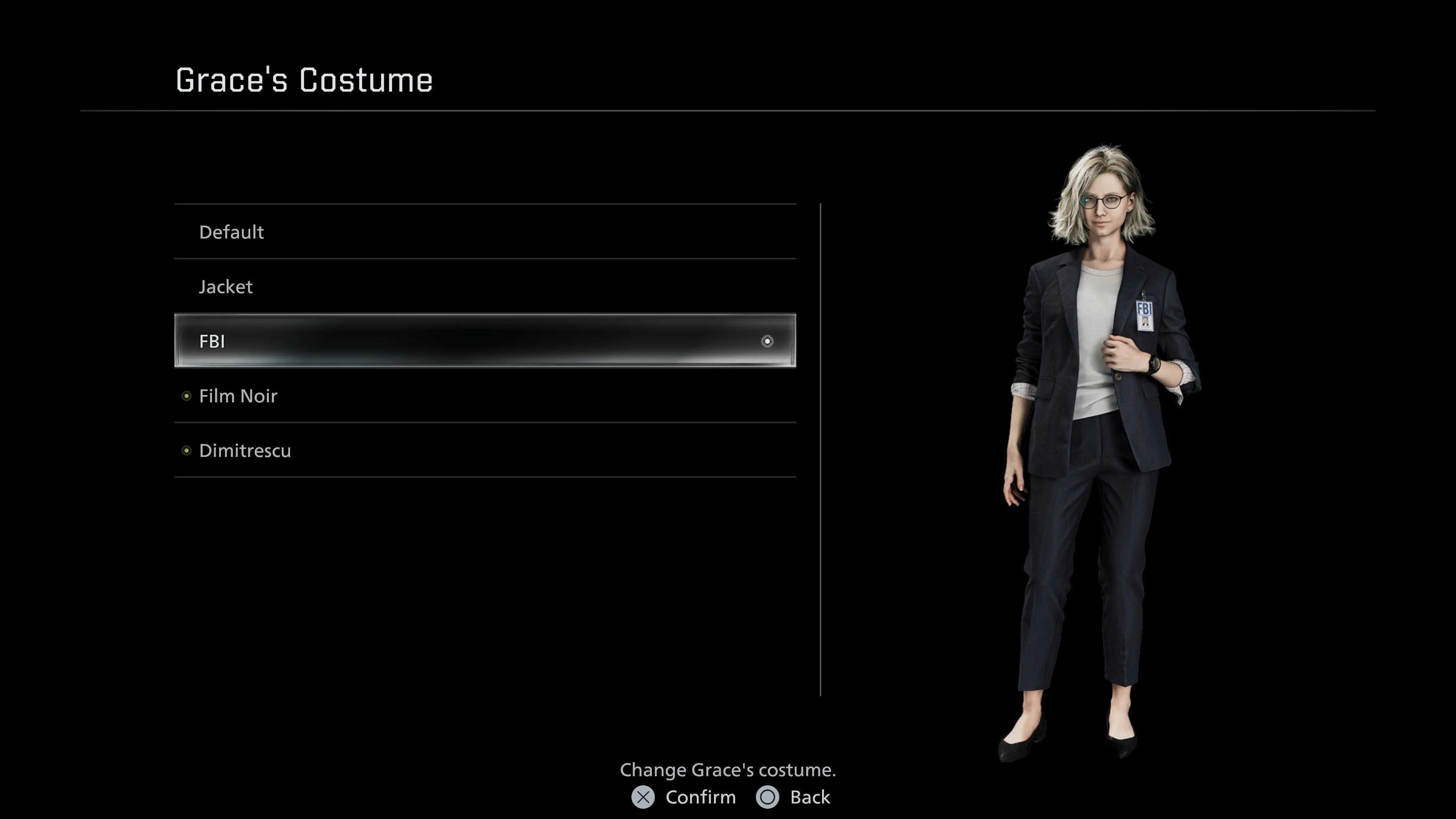Click the green dot beside Film Noir
This screenshot has width=1456, height=819.
pos(187,395)
